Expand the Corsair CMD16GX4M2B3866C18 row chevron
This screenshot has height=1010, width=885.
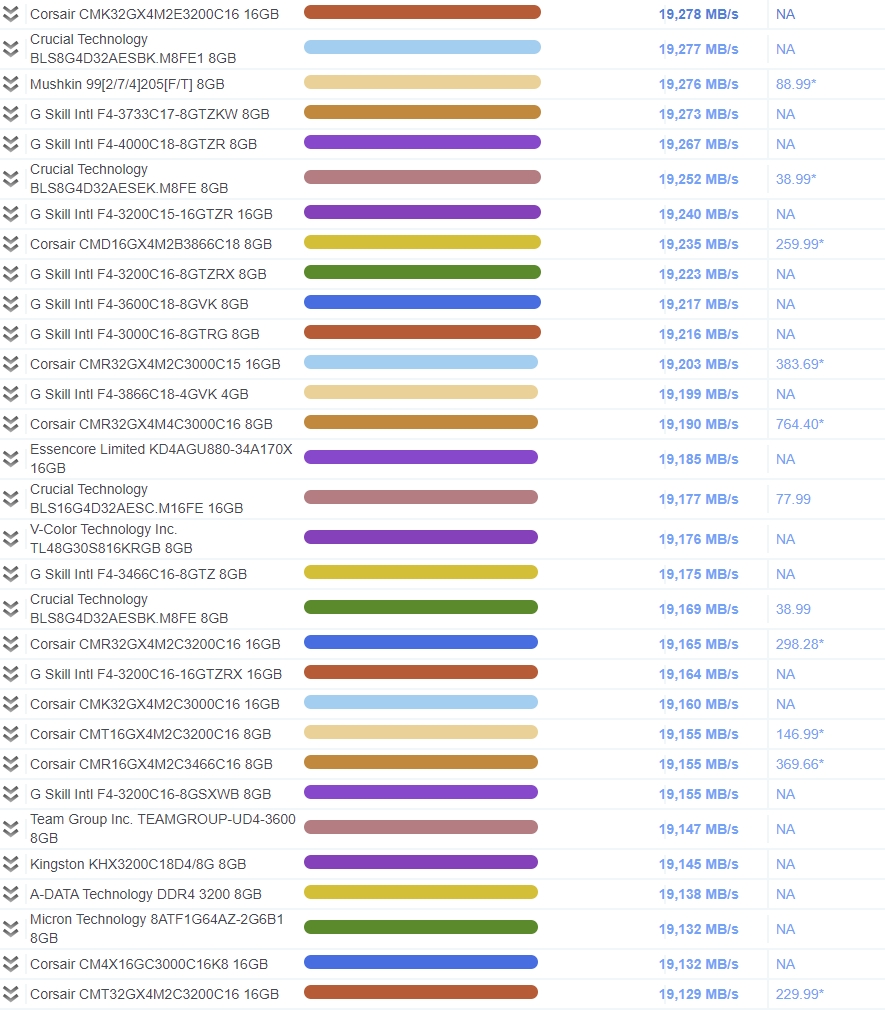click(10, 244)
